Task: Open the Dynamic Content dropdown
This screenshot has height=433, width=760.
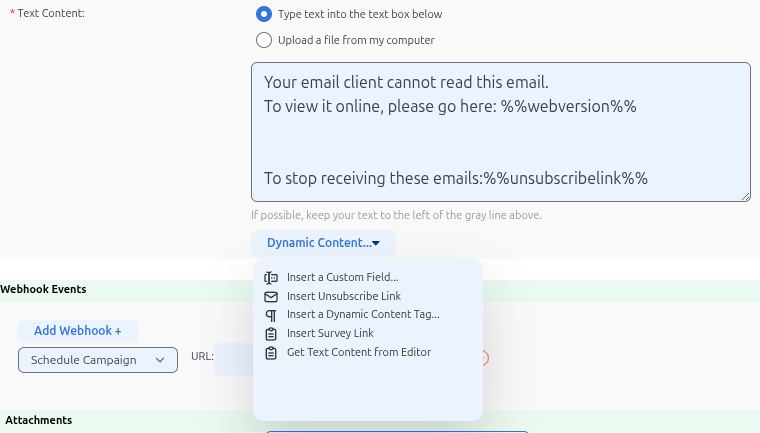Action: 323,243
